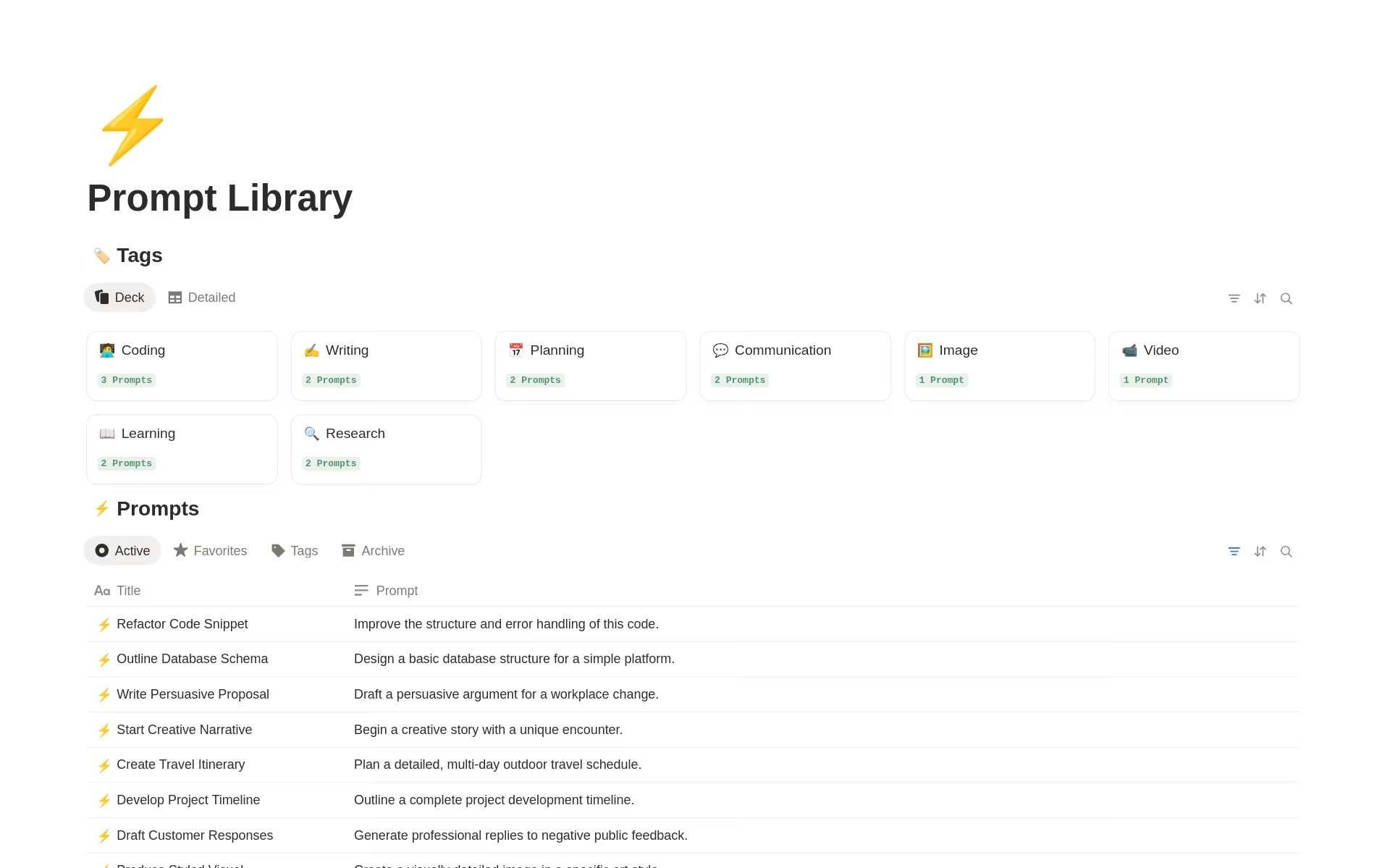Image resolution: width=1390 pixels, height=868 pixels.
Task: Click the sort icon in the Tags section
Action: coord(1260,298)
